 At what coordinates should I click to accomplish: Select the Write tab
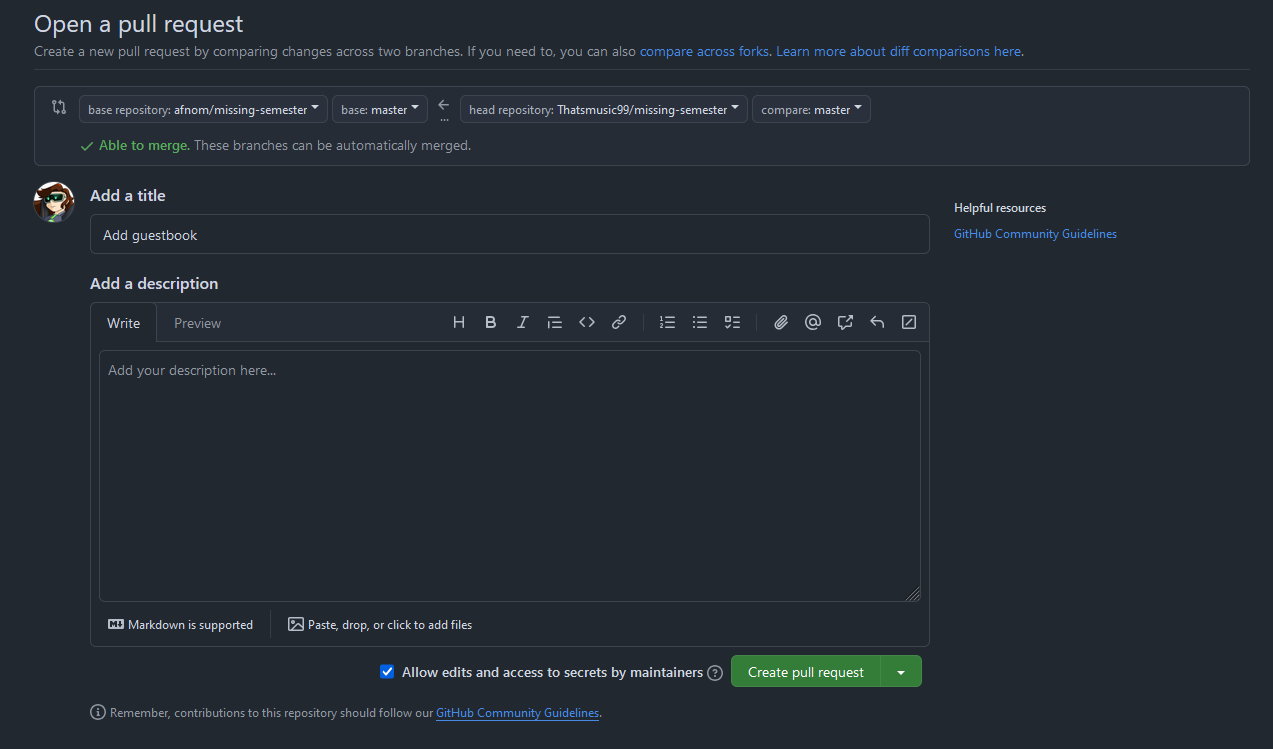coord(123,322)
